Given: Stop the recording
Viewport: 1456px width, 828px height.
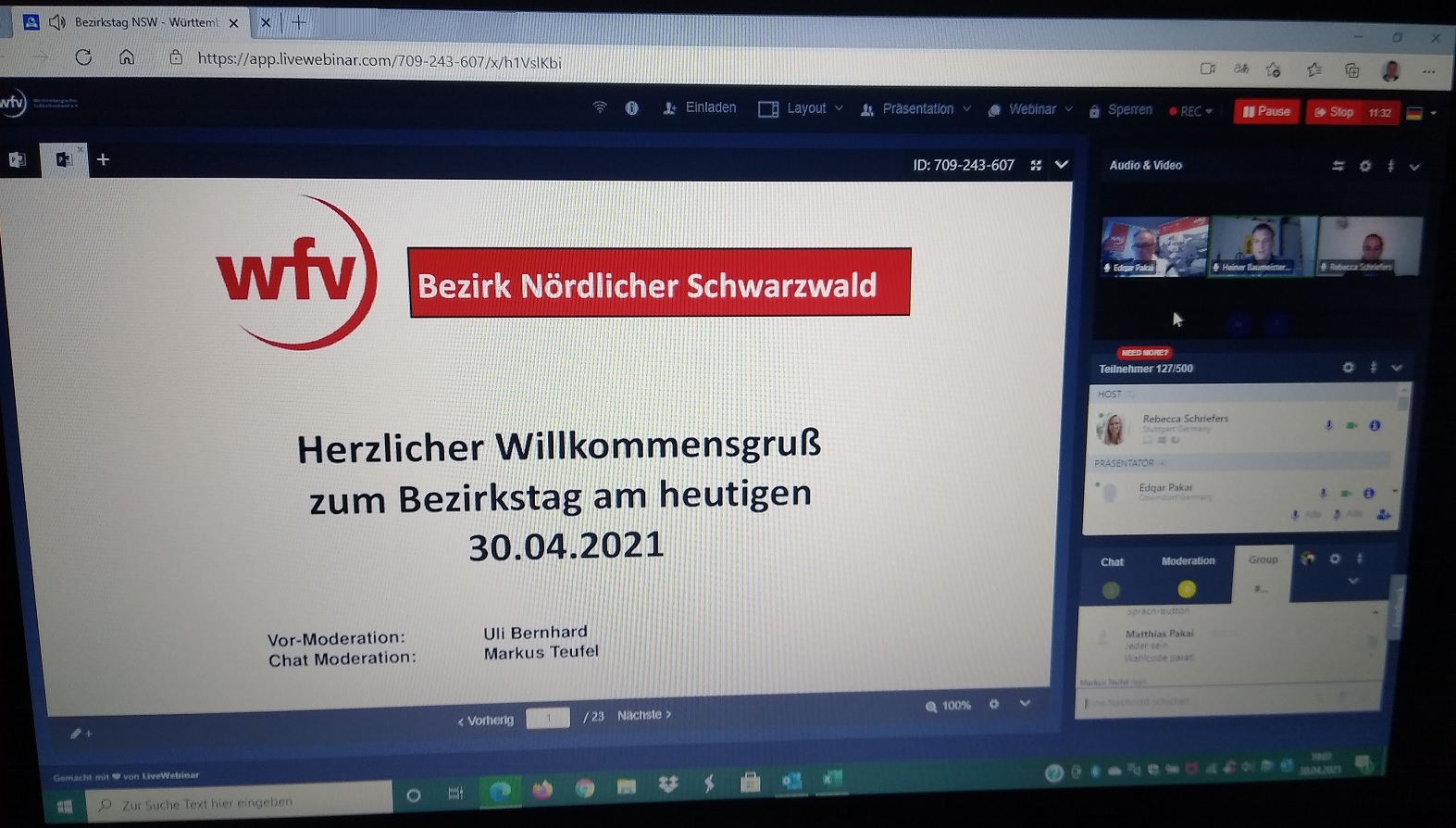Looking at the screenshot, I should coord(1333,112).
